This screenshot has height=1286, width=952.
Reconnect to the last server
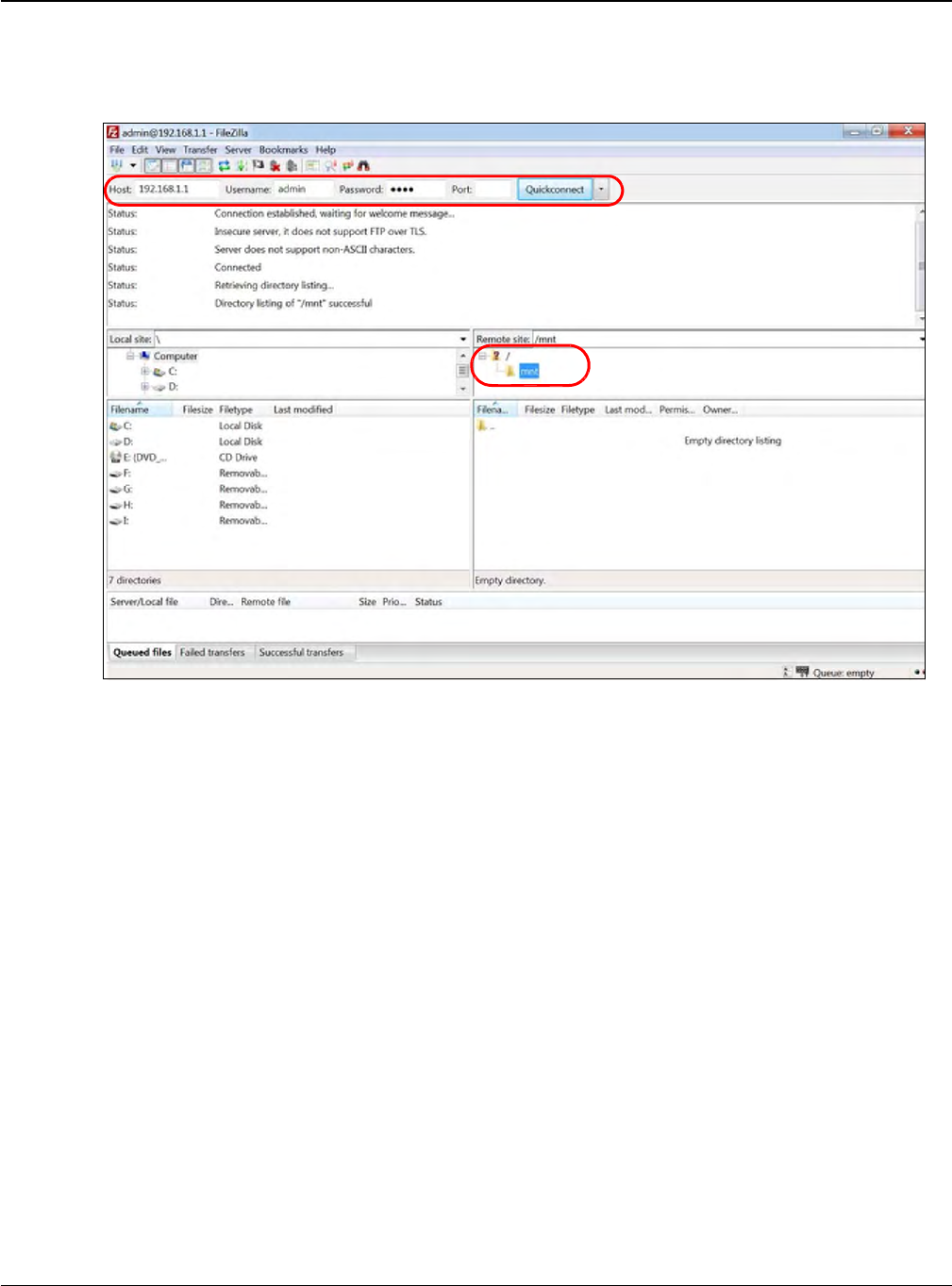coord(292,165)
